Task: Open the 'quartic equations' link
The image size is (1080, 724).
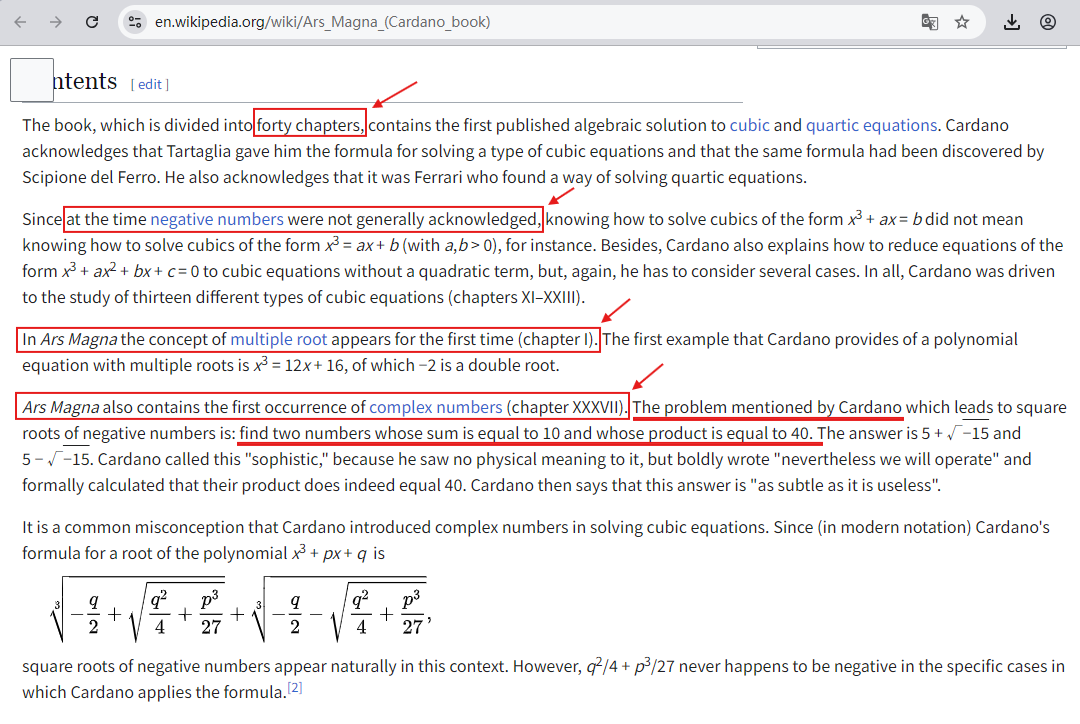Action: [x=871, y=125]
